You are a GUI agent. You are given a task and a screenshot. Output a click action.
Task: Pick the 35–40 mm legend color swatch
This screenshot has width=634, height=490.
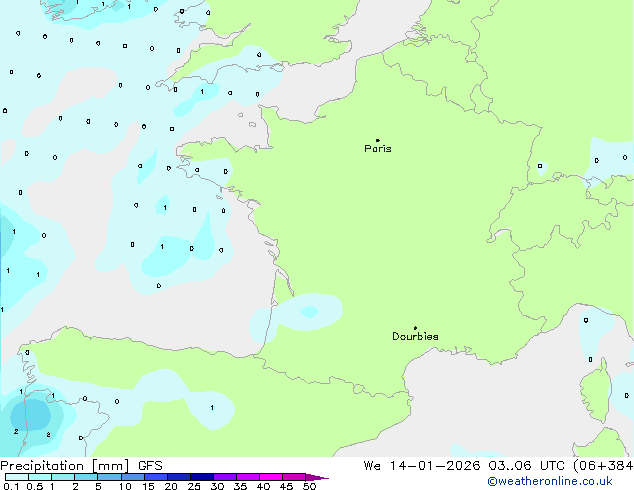(x=247, y=477)
